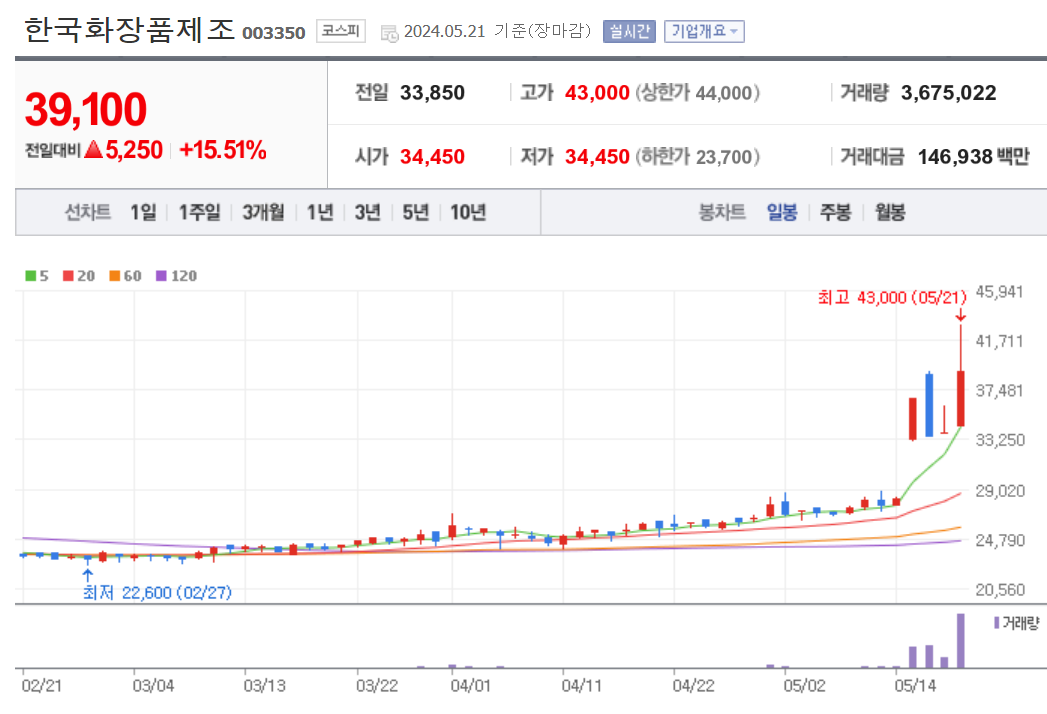Switch to 월봉 monthly candle chart
This screenshot has width=1047, height=714.
(890, 212)
